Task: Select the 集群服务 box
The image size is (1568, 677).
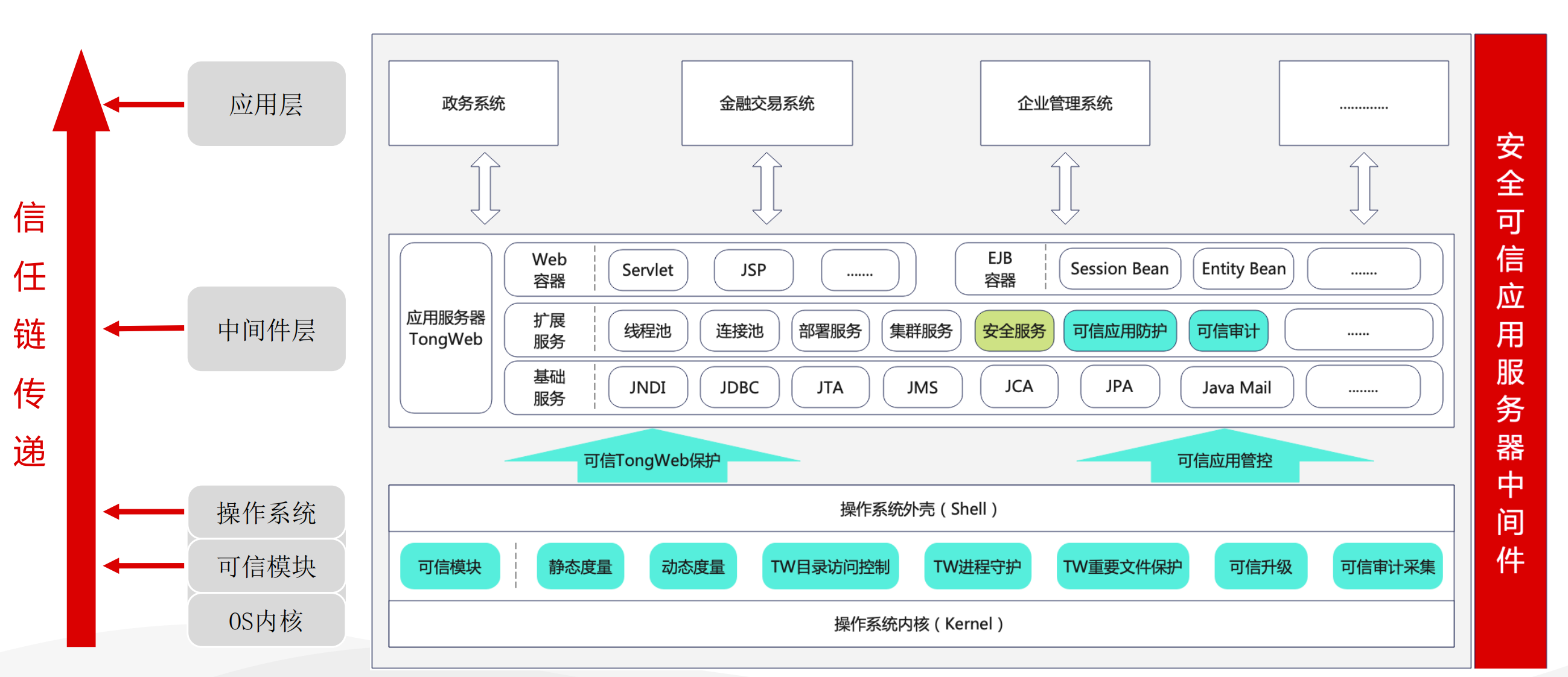Action: 921,331
